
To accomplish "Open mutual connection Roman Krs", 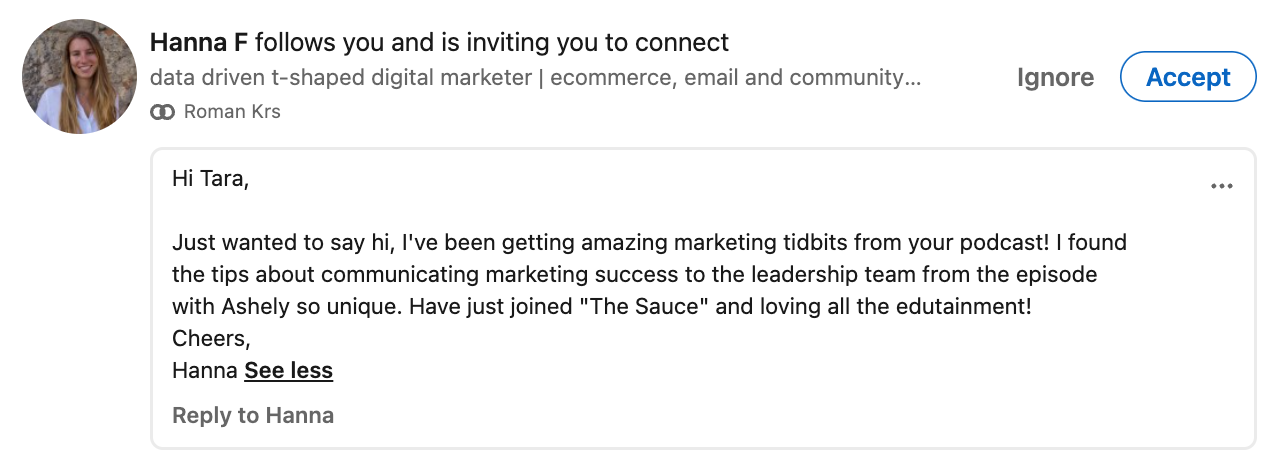I will pyautogui.click(x=232, y=112).
